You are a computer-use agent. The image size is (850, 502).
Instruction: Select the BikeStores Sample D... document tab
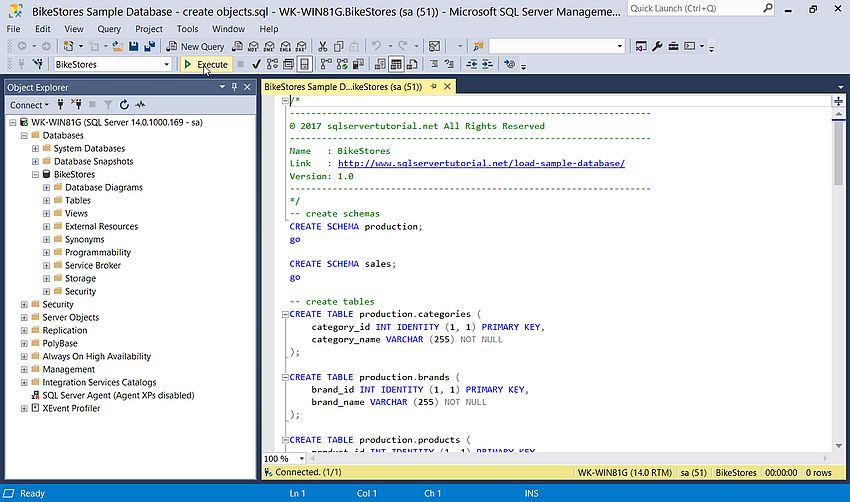click(343, 87)
